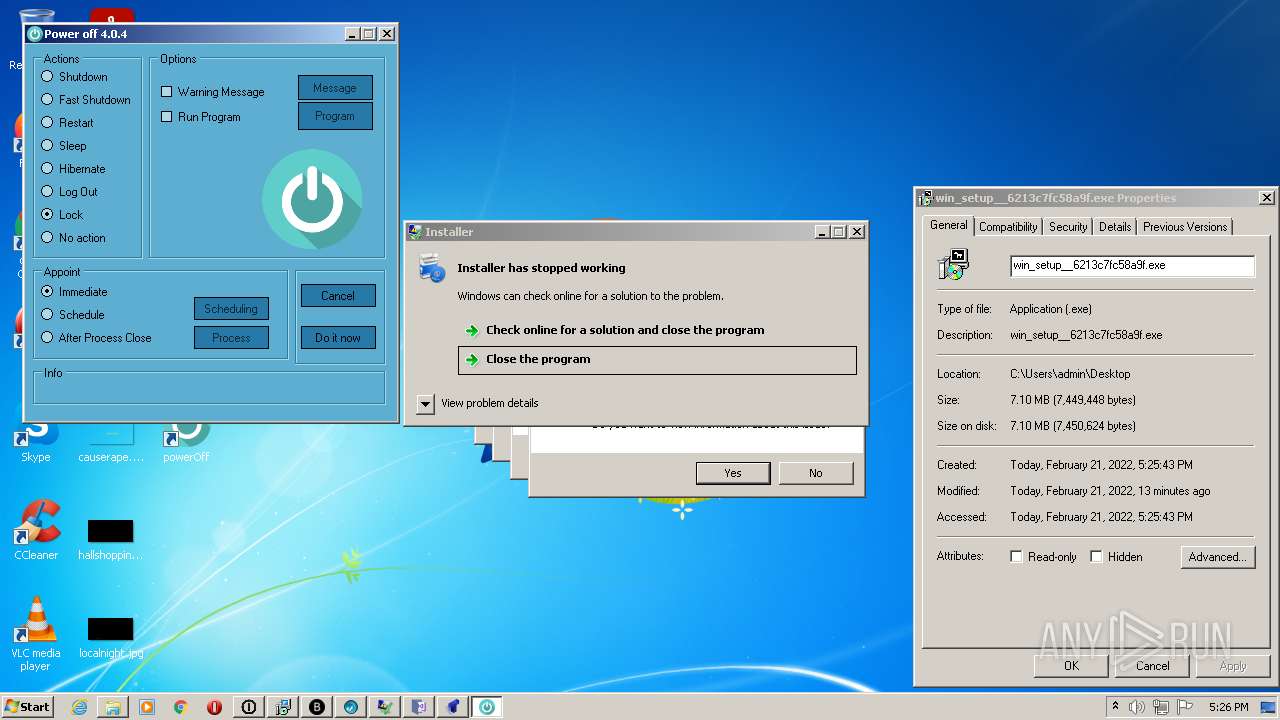
Task: Switch to the blue round checkmark taskbar app
Action: pyautogui.click(x=351, y=707)
